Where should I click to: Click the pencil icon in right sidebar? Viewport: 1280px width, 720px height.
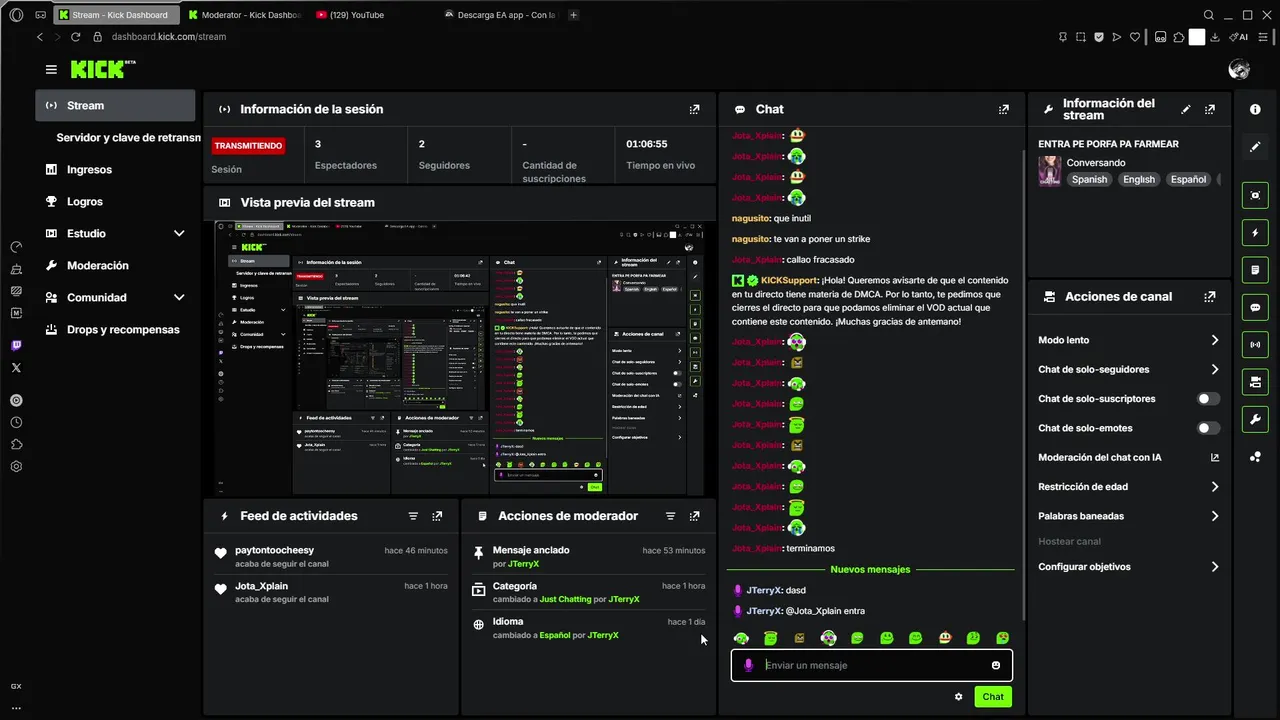tap(1255, 147)
